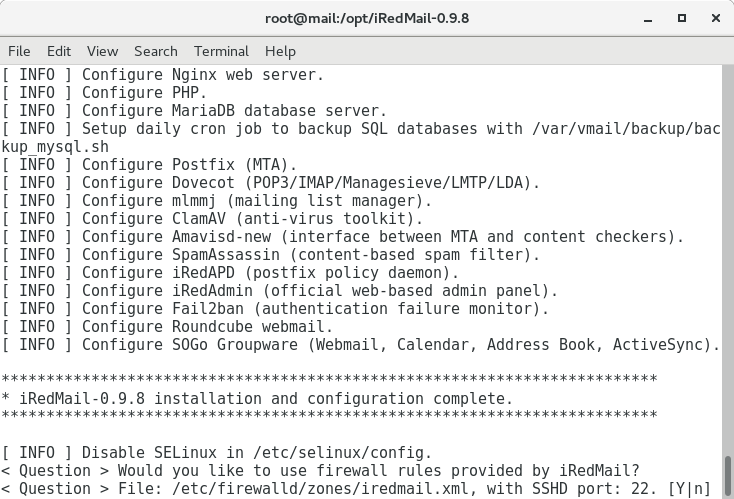Screen dimensions: 734x499
Task: Click the 'Configure Roundcube webmail' line
Action: click(167, 327)
